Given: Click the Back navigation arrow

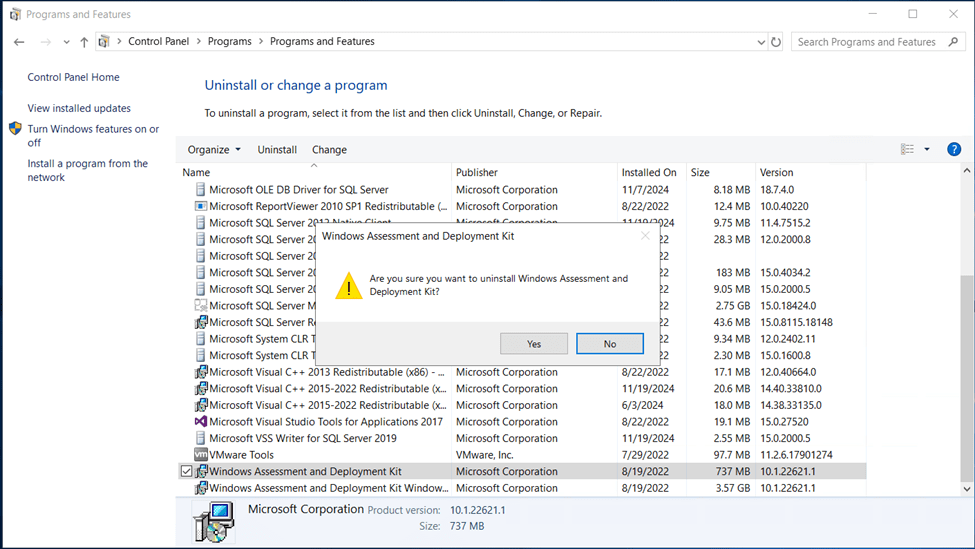Looking at the screenshot, I should [x=19, y=42].
